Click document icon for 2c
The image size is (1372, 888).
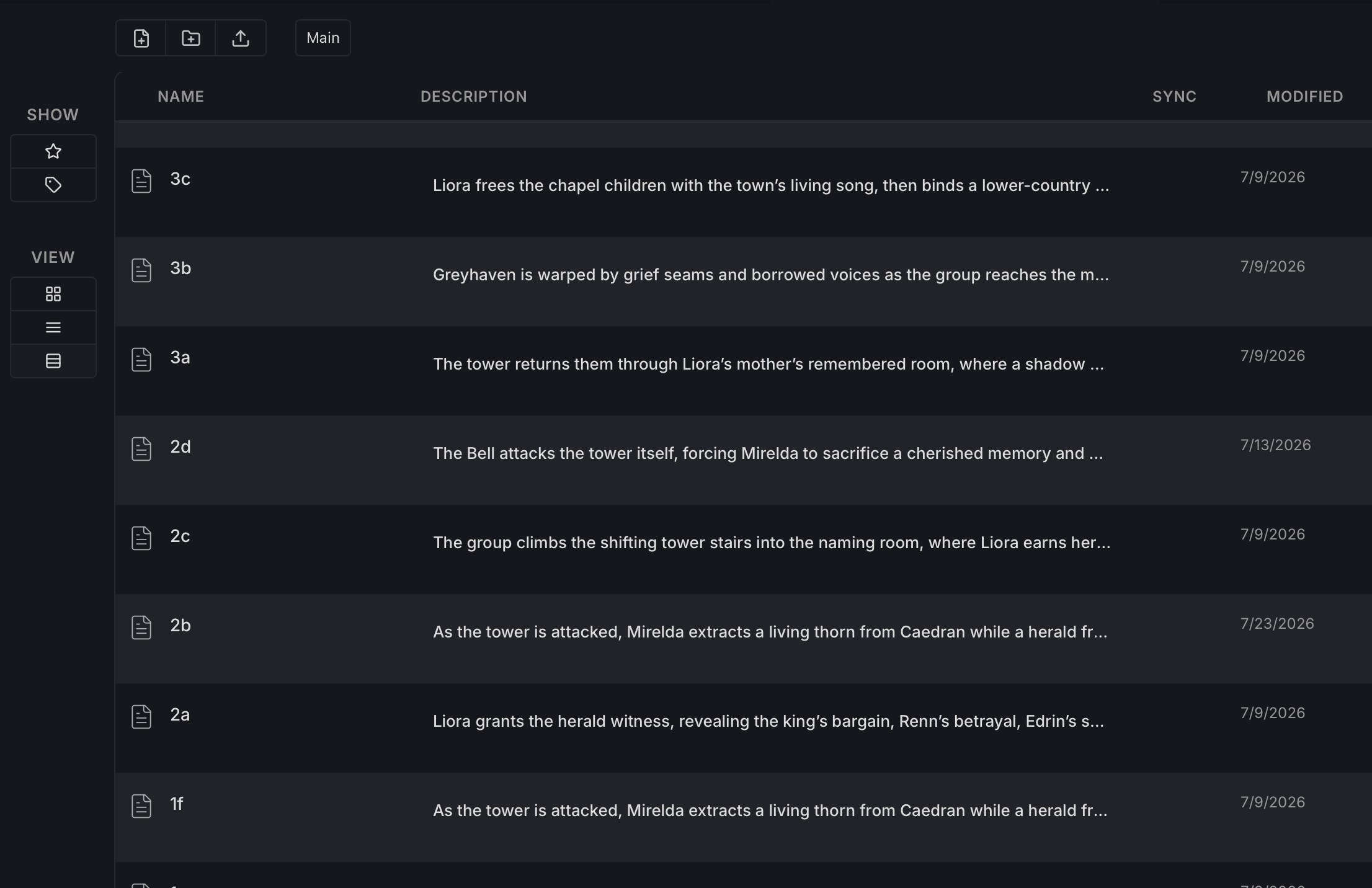(x=141, y=538)
